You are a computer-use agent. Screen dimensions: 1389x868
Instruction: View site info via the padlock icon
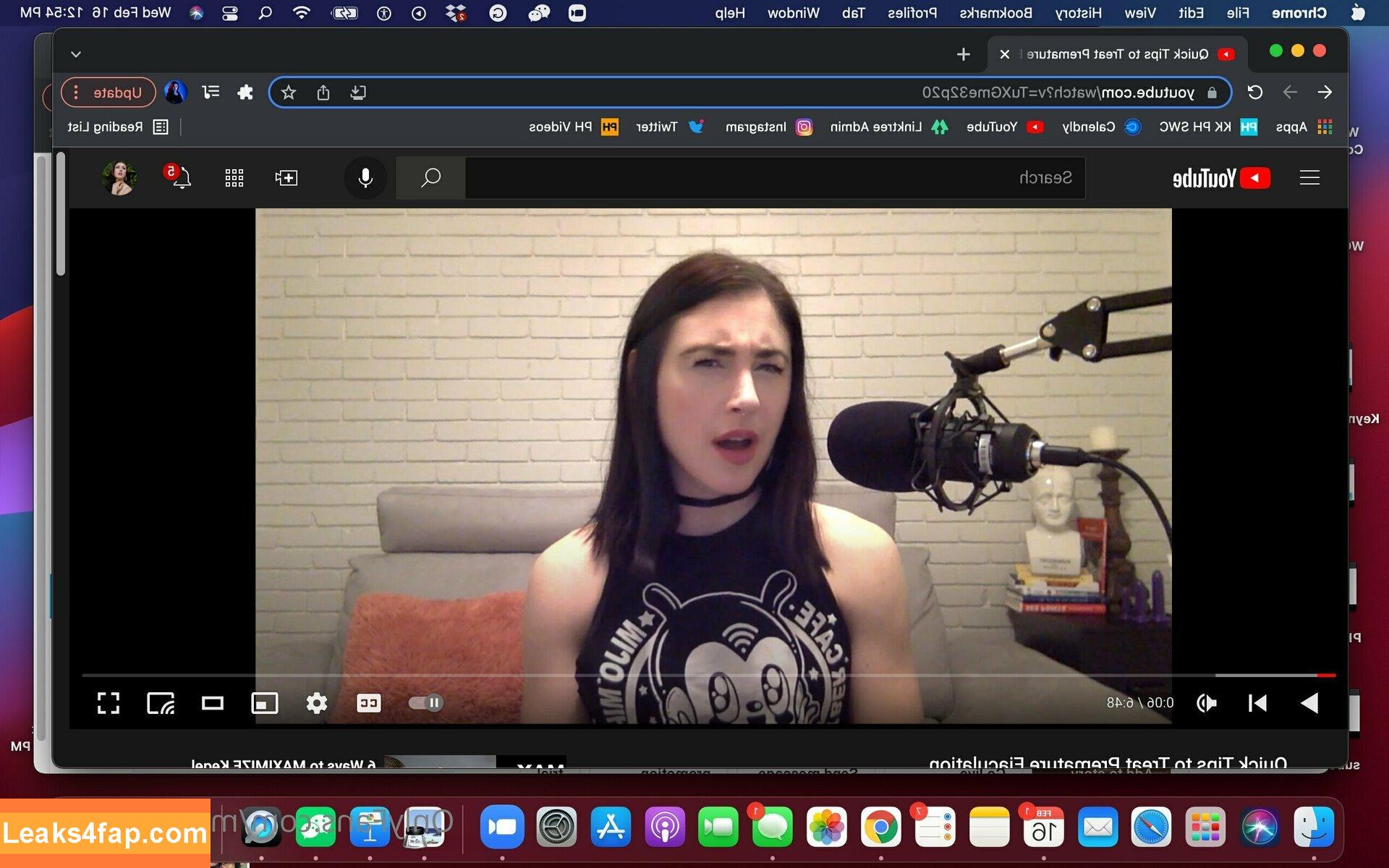[1212, 93]
